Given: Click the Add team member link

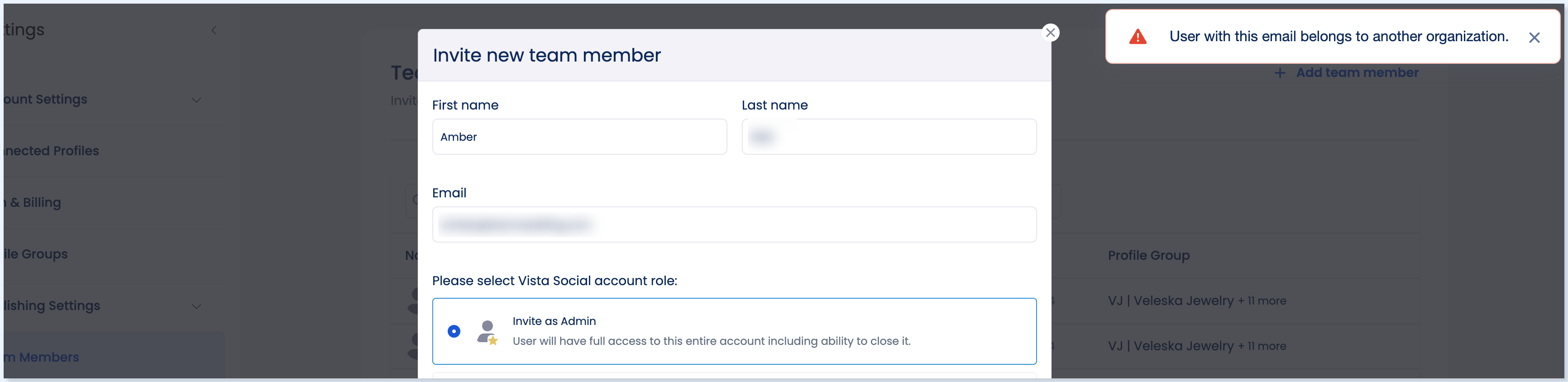Looking at the screenshot, I should point(1357,72).
